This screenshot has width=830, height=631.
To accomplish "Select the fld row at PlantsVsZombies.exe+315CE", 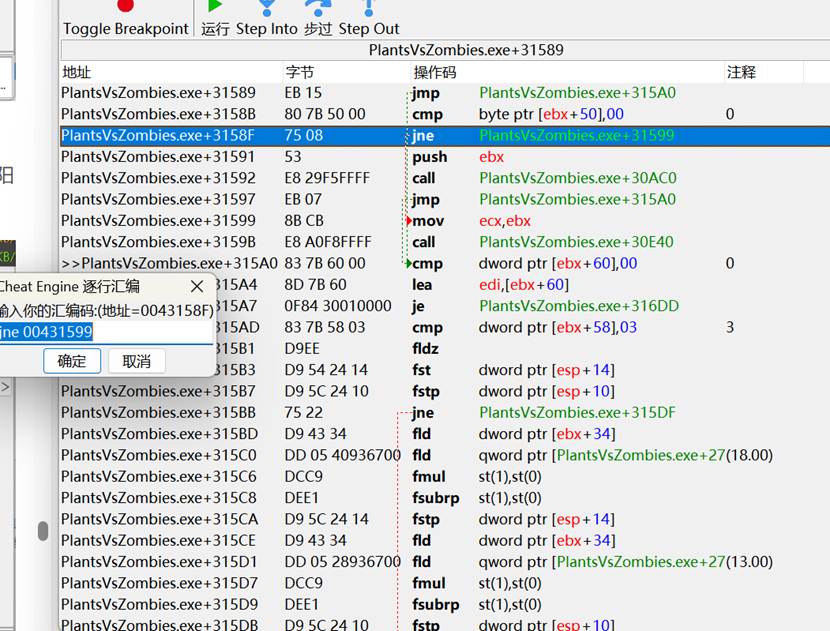I will tap(445, 540).
